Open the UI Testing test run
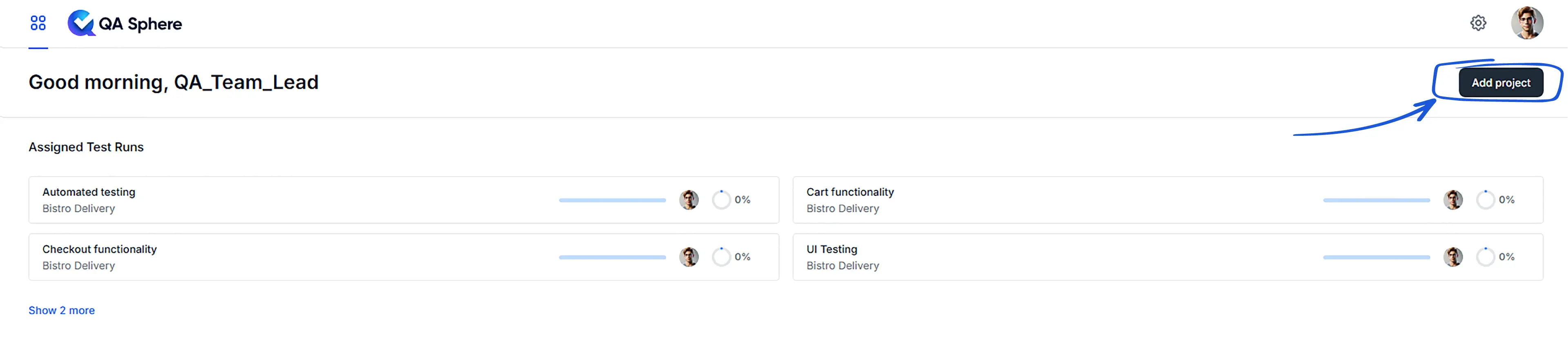The image size is (1568, 343). pyautogui.click(x=832, y=249)
